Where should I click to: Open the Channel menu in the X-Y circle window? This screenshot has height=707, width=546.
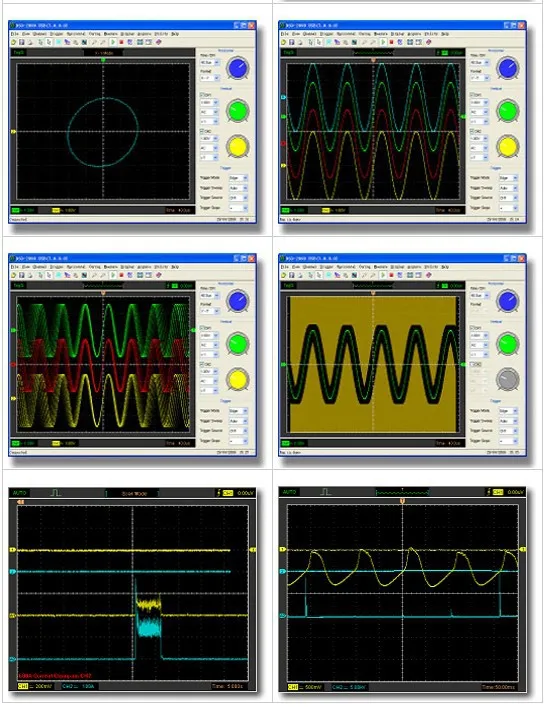(40, 34)
